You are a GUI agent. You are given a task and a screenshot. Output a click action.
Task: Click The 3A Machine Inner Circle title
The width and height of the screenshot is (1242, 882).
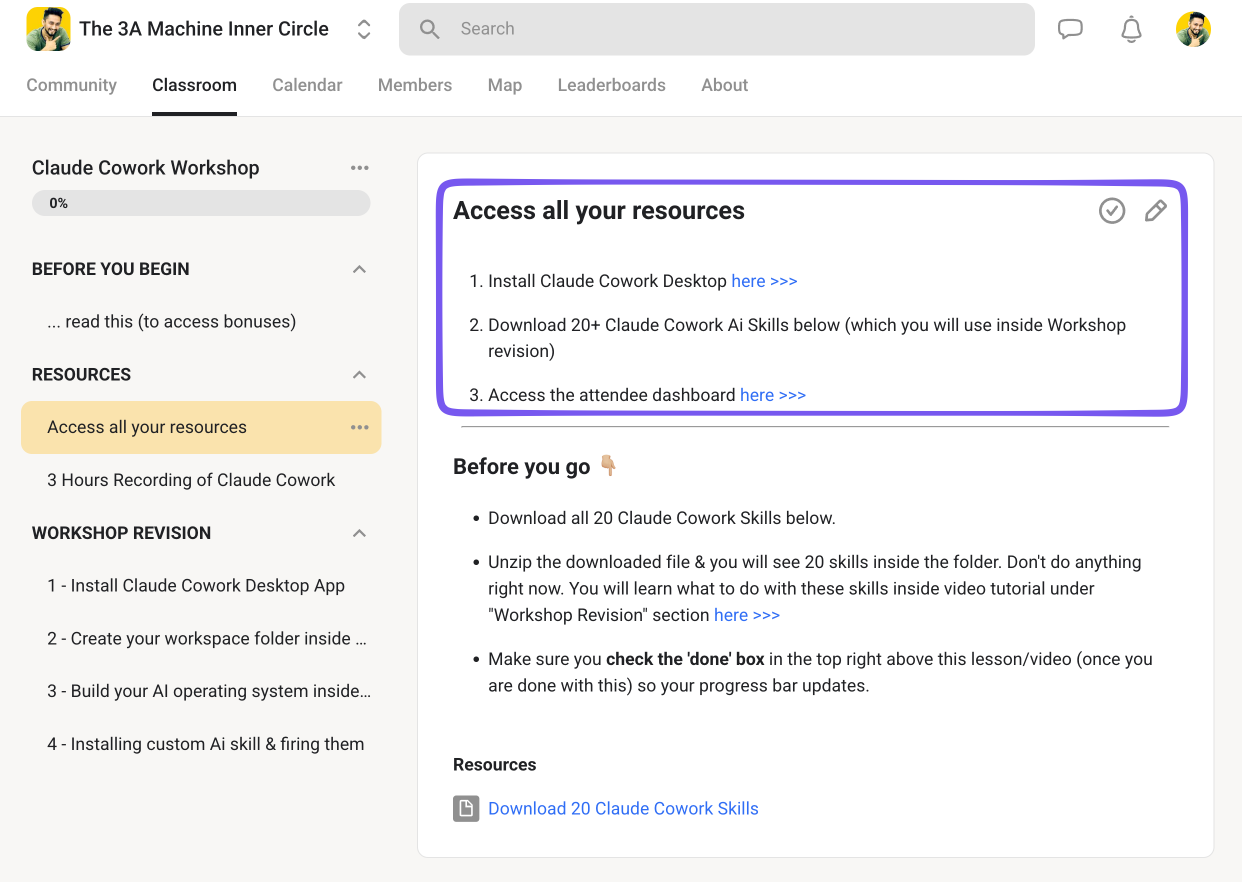204,29
